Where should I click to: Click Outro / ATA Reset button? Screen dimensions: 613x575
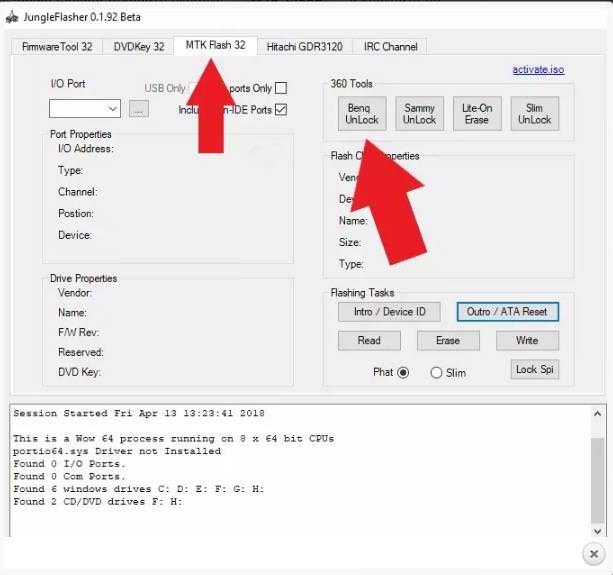click(507, 312)
